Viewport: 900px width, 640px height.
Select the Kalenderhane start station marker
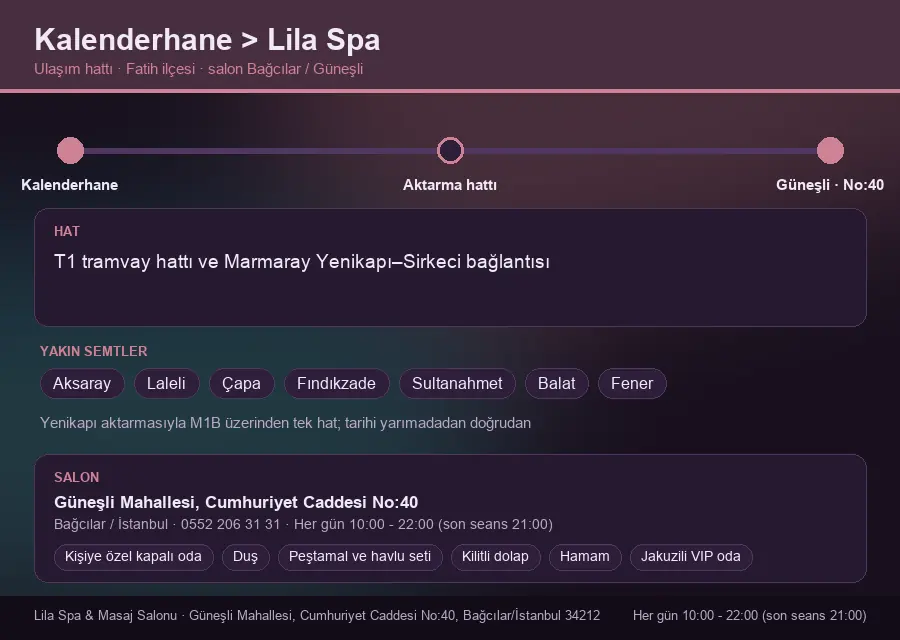tap(71, 150)
